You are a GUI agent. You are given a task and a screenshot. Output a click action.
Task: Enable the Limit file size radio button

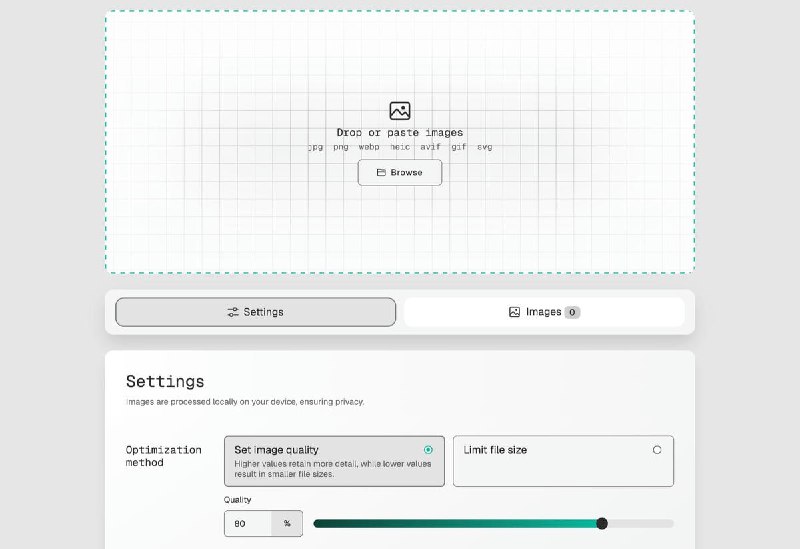(x=657, y=450)
